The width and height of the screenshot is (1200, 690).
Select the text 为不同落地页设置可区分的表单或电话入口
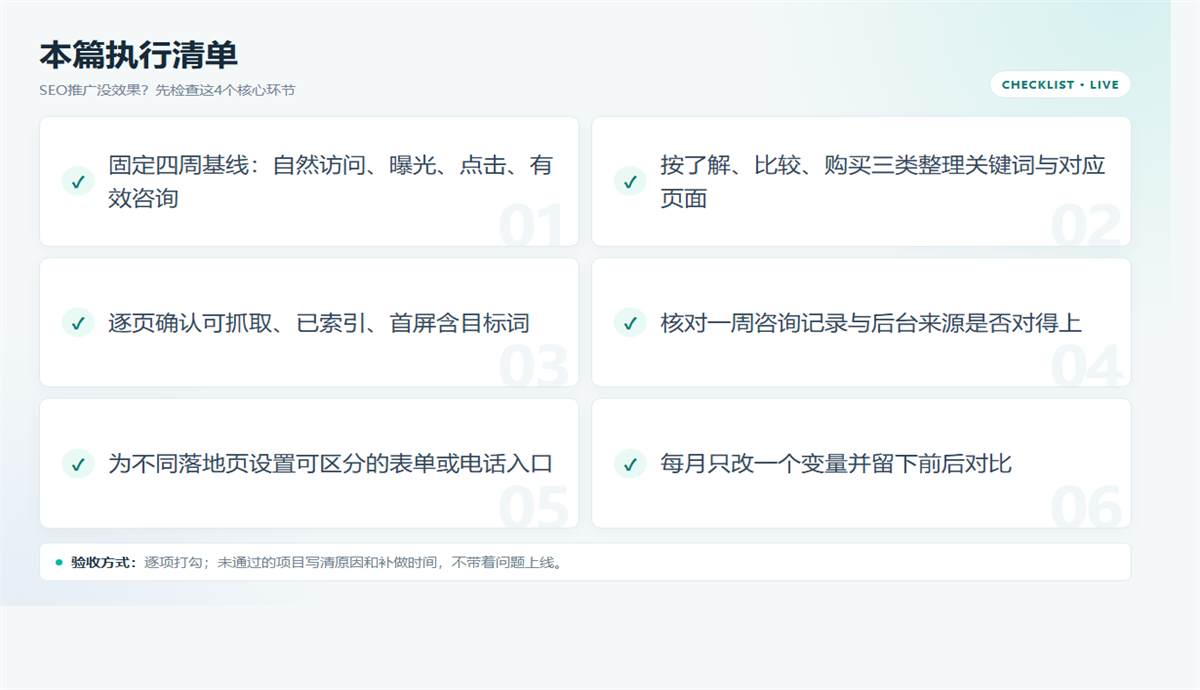331,463
